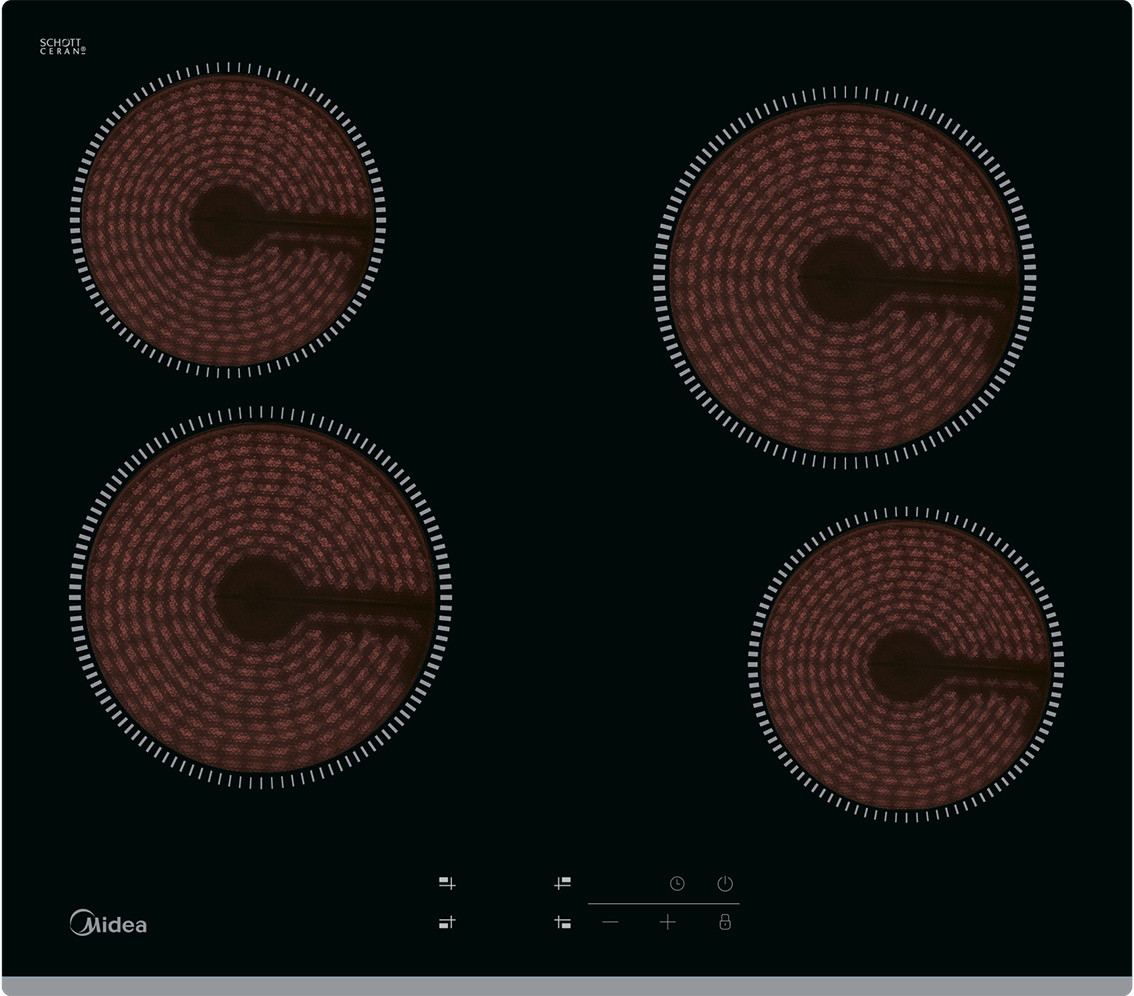The height and width of the screenshot is (996, 1134).
Task: Click the divider line above minus and plus
Action: click(x=663, y=904)
